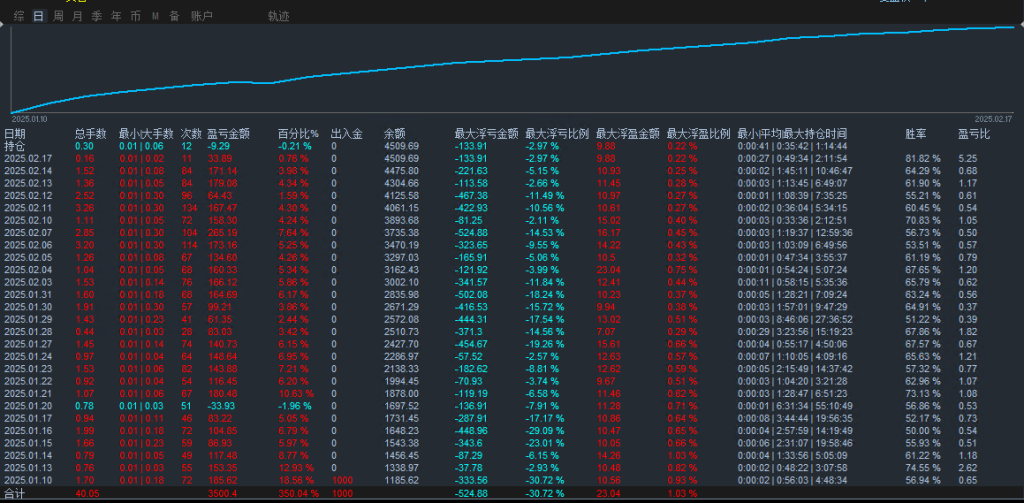The height and width of the screenshot is (503, 1024).
Task: Sort by the 盈亏金额 column header
Action: pos(228,133)
